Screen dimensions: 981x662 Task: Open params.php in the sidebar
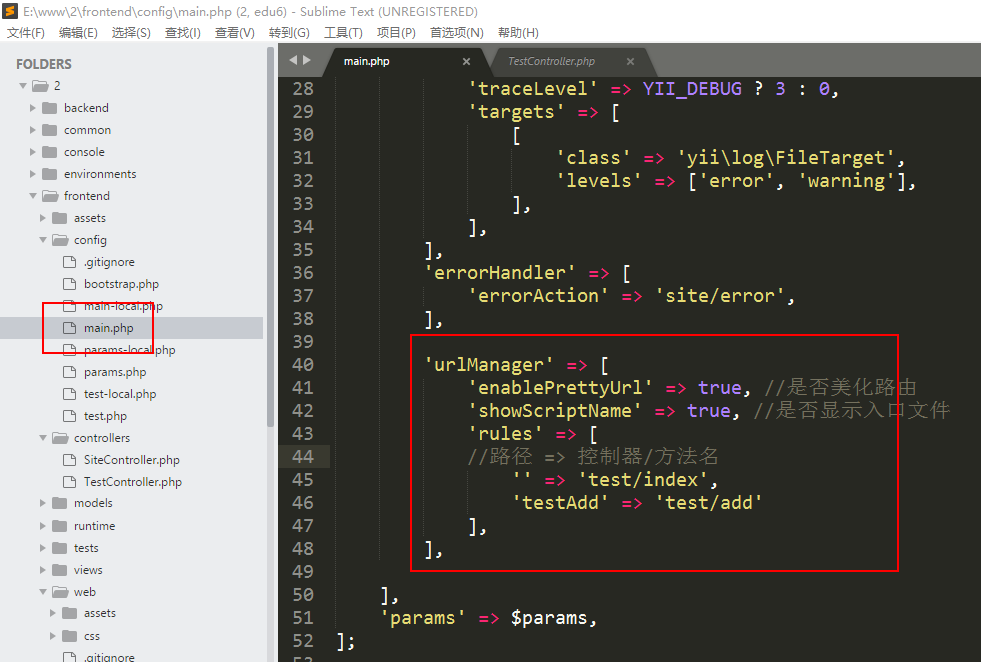tap(114, 372)
